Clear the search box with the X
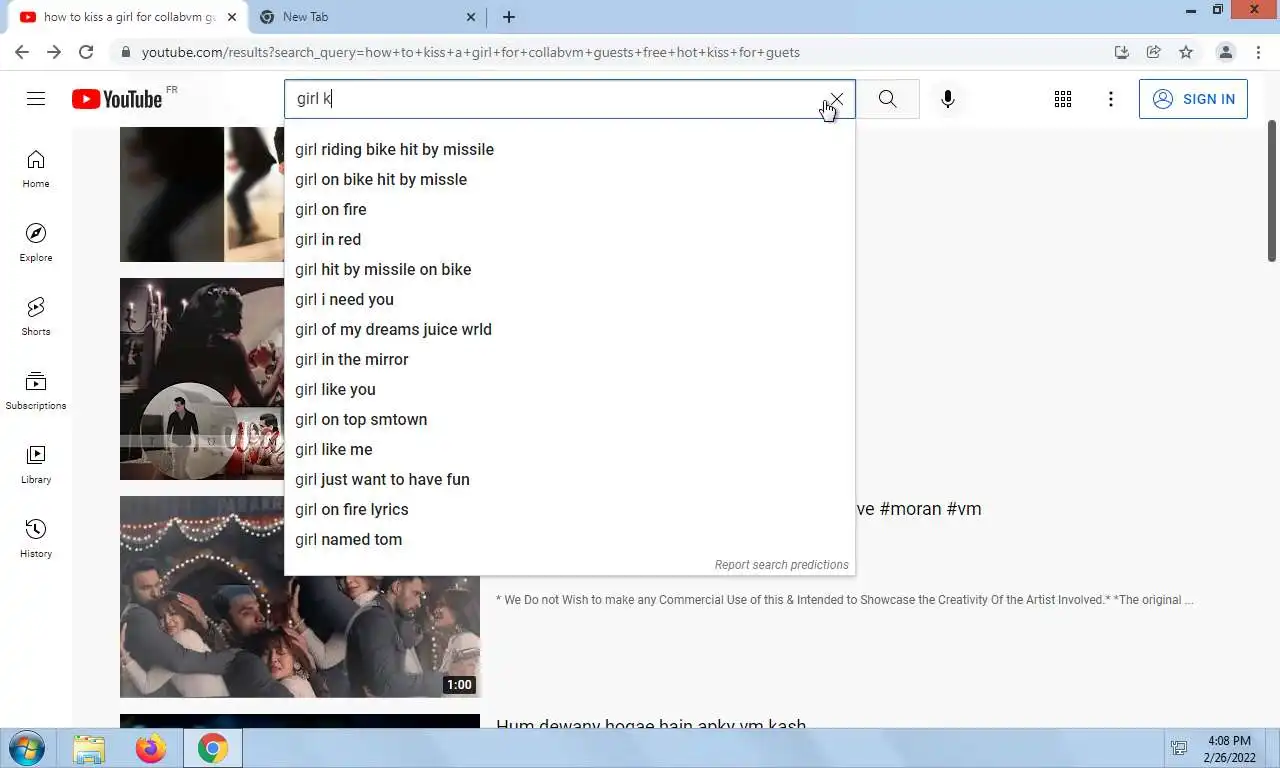 [837, 99]
